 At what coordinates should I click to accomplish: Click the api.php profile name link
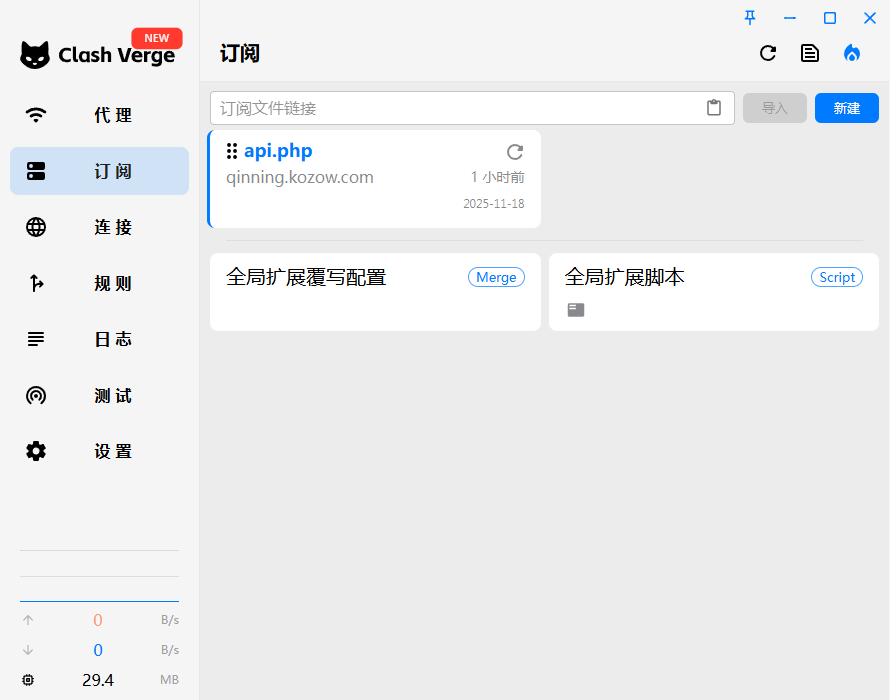[278, 151]
